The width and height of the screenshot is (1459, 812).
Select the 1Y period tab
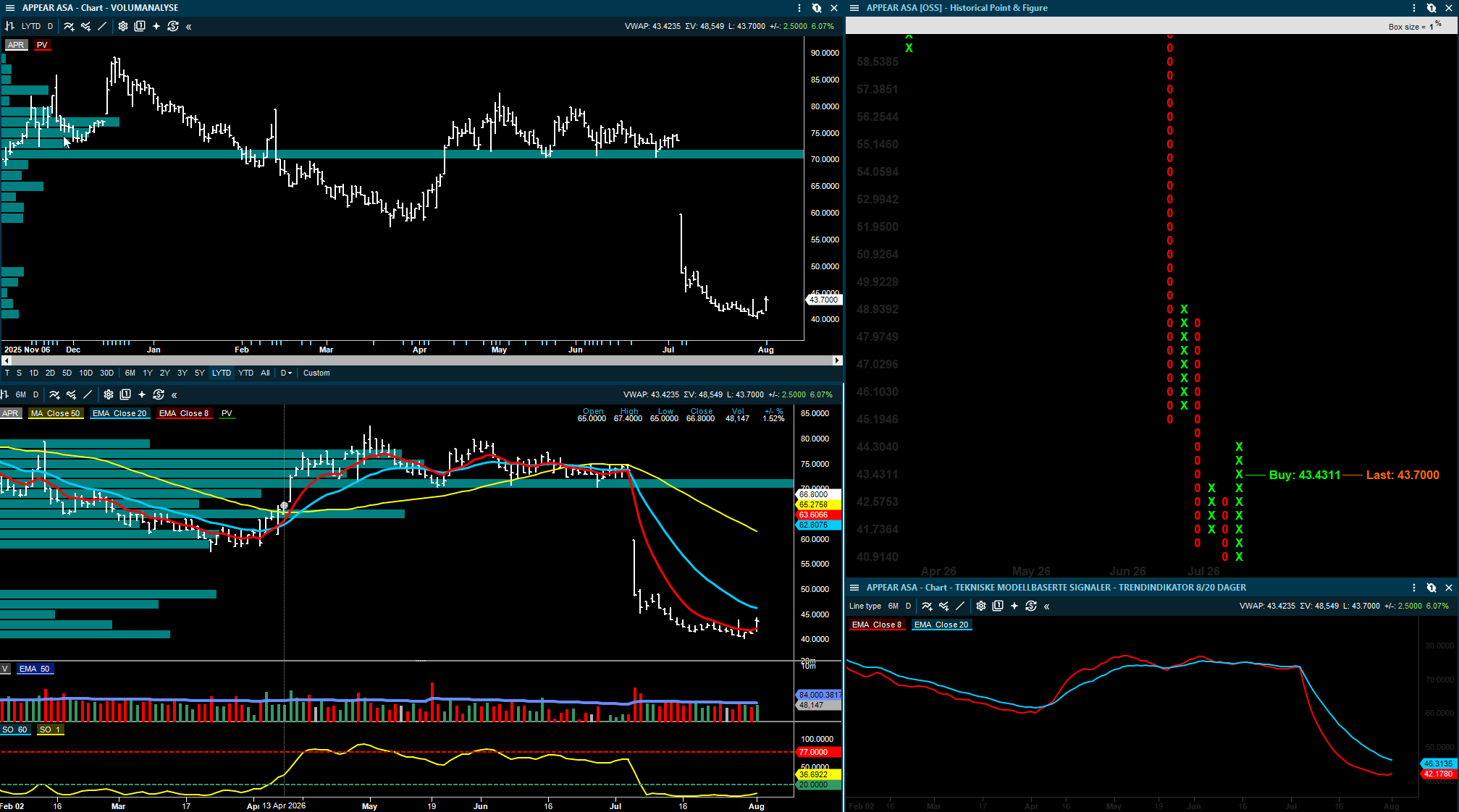click(x=148, y=373)
